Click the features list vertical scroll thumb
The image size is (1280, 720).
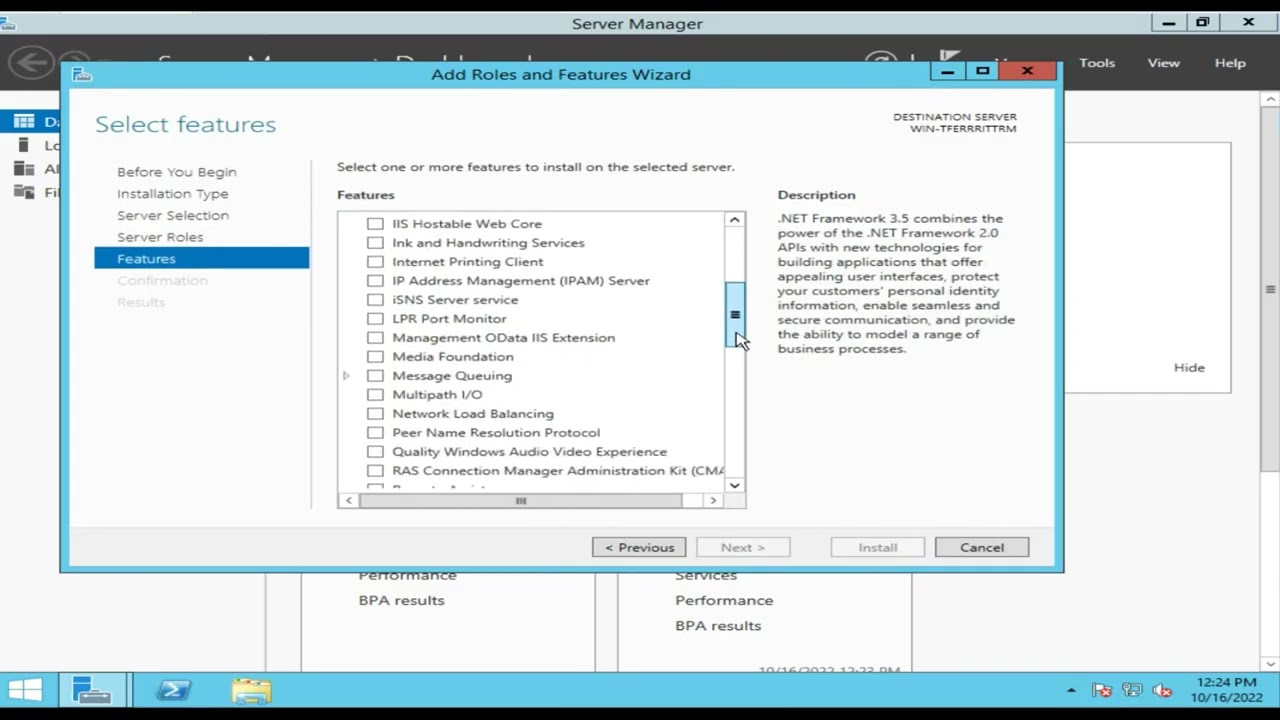coord(735,315)
